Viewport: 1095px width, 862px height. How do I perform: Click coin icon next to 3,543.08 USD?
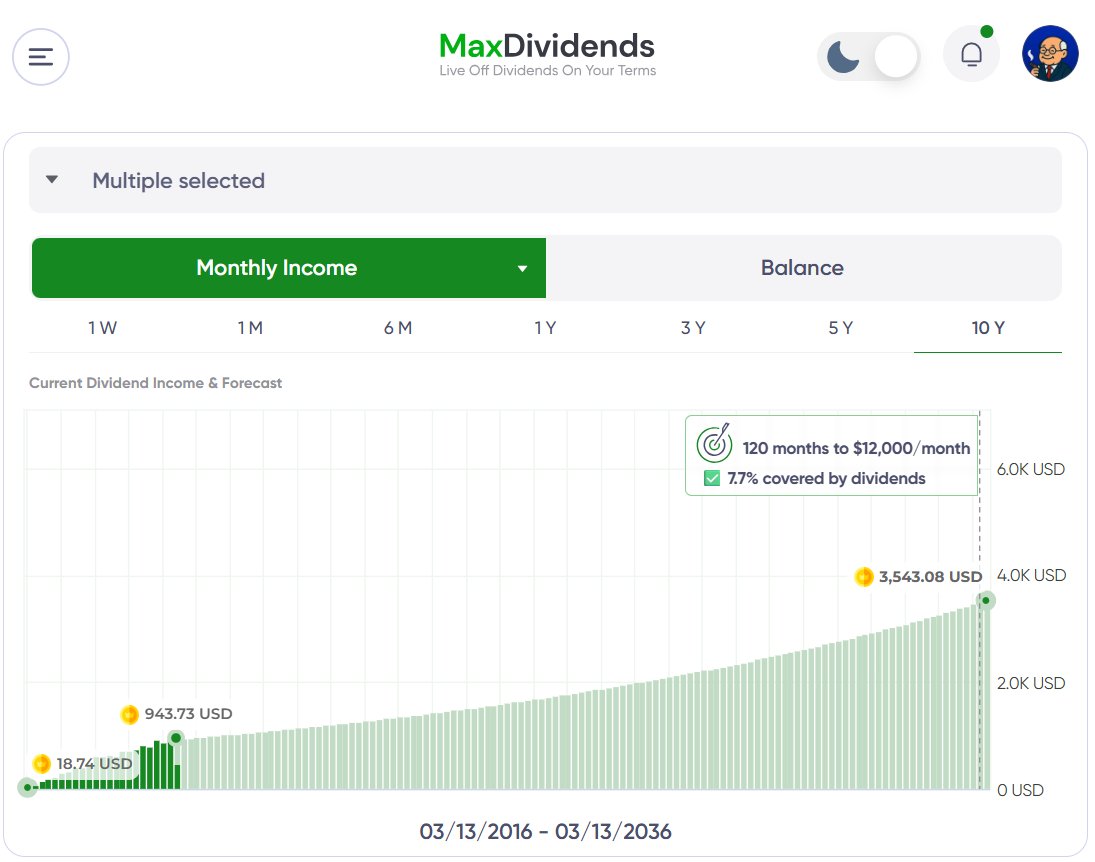[x=864, y=577]
